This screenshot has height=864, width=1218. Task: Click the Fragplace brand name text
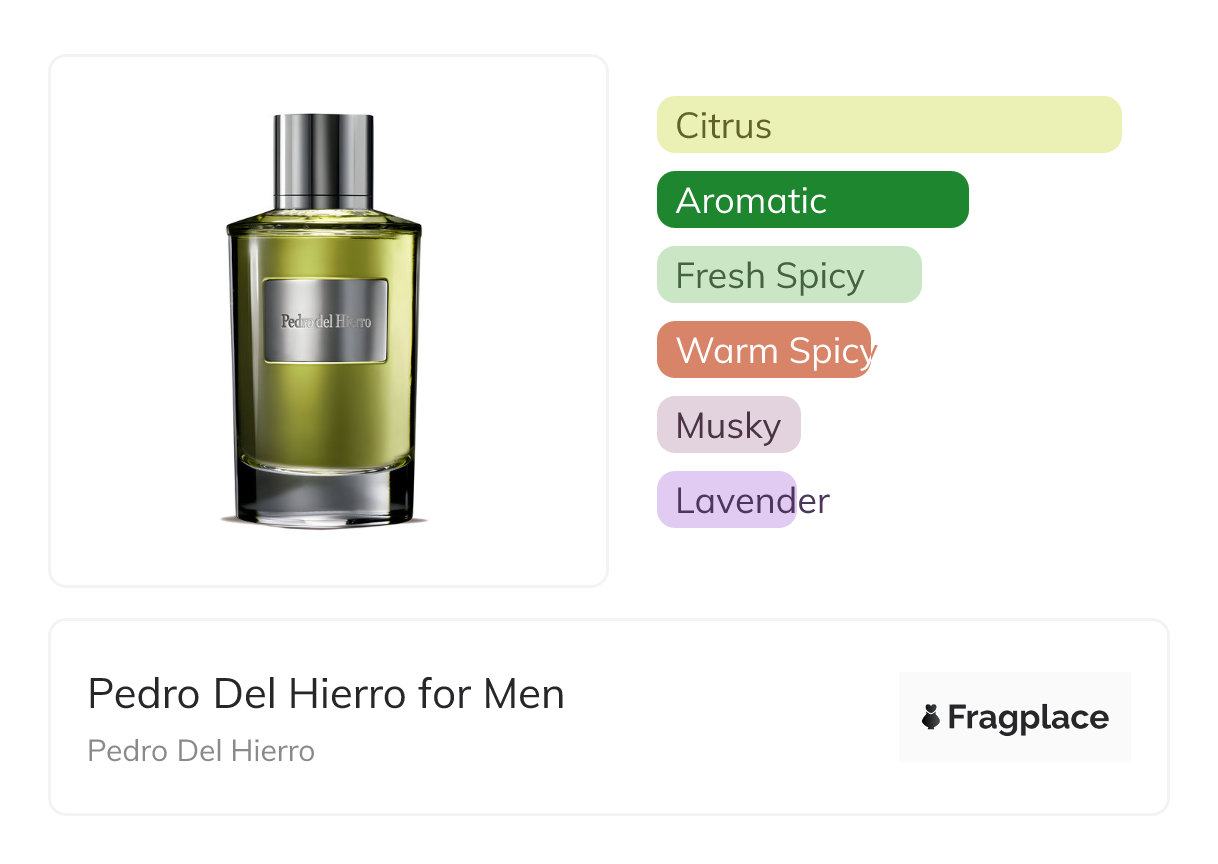(1028, 718)
